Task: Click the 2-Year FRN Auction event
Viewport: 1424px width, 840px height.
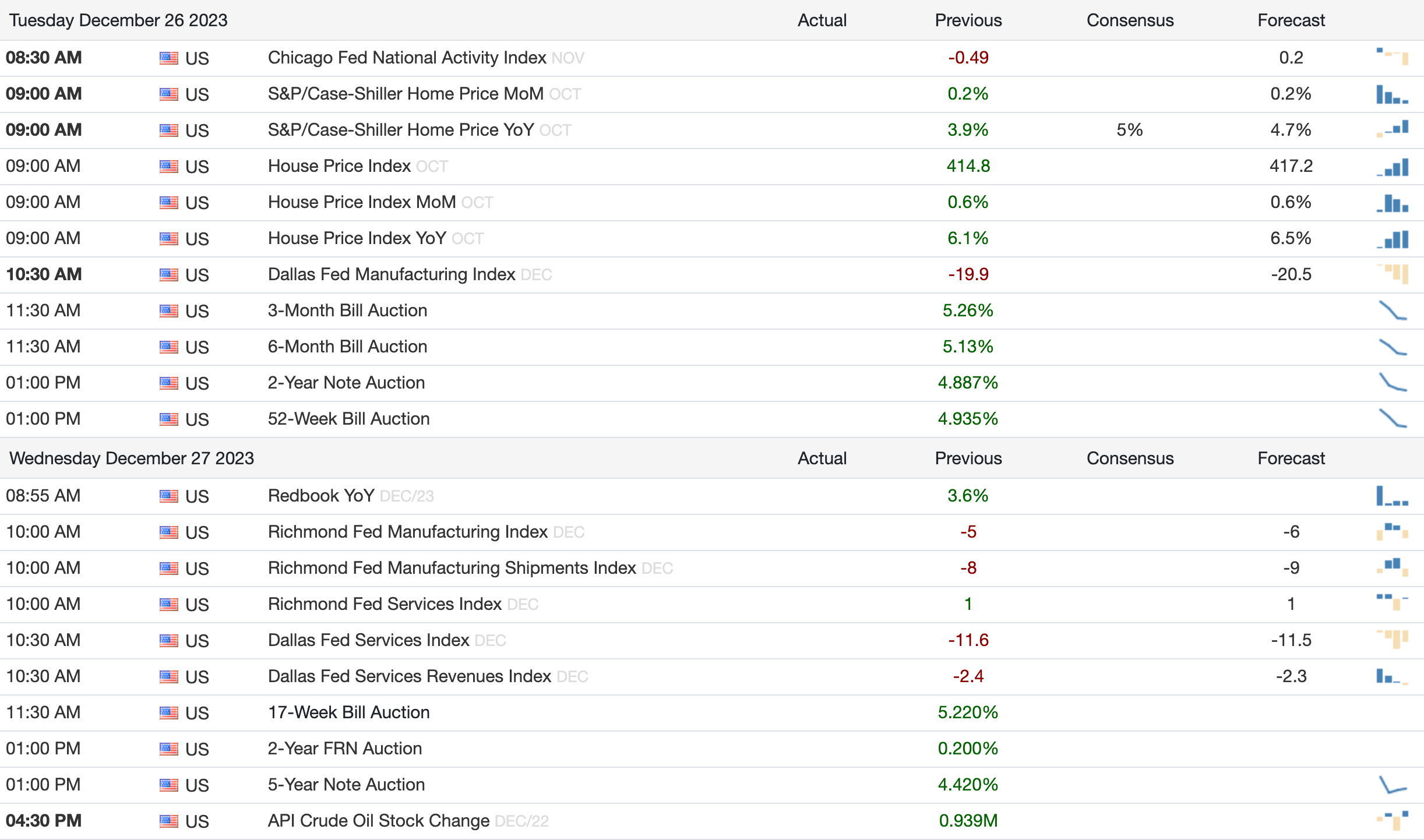Action: 344,749
